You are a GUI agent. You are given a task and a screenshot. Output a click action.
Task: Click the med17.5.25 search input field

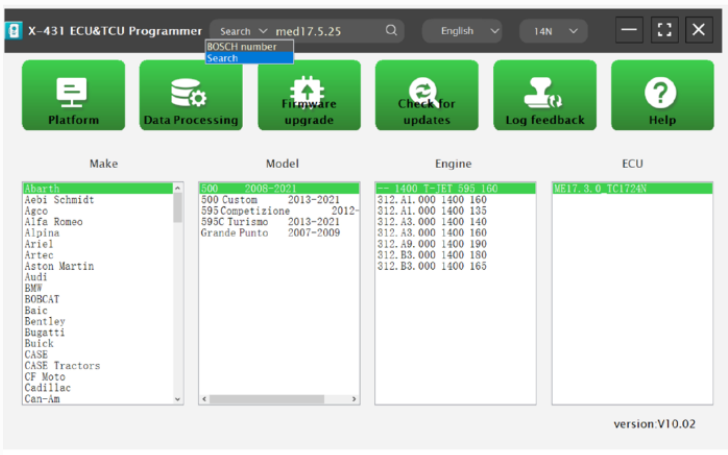click(325, 31)
